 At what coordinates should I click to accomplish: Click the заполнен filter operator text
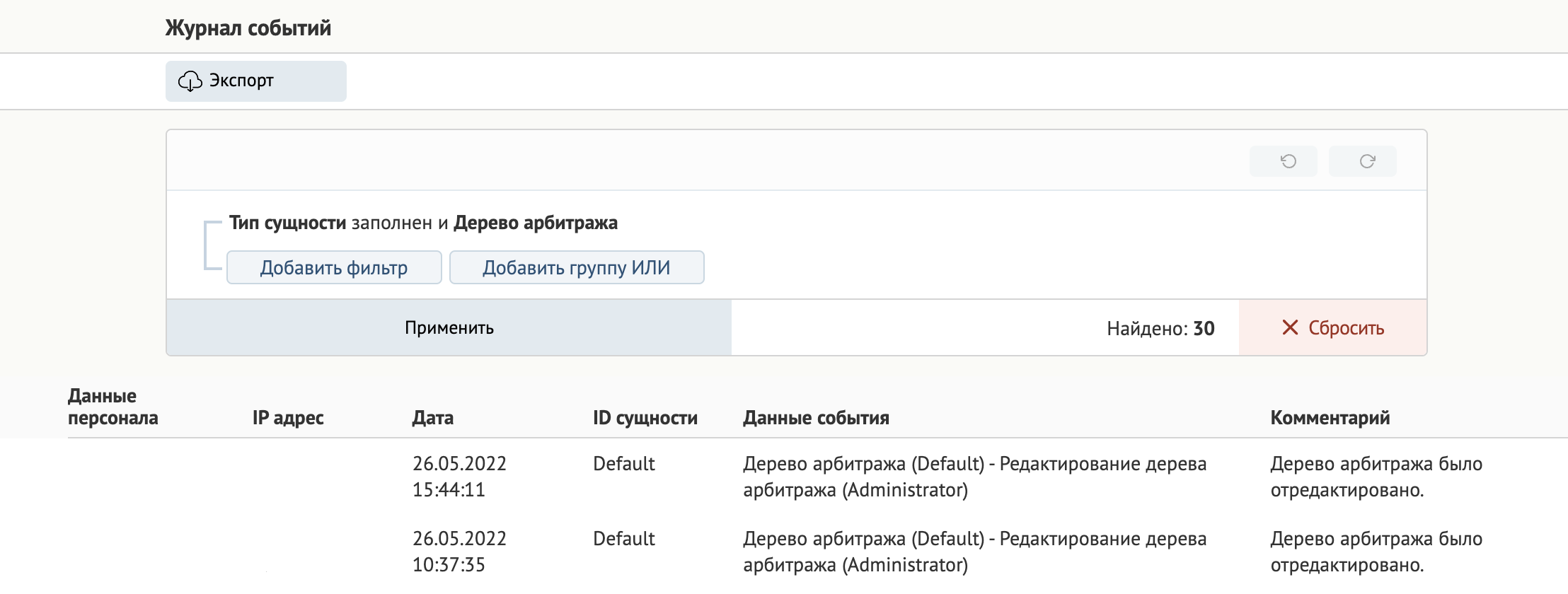click(392, 223)
